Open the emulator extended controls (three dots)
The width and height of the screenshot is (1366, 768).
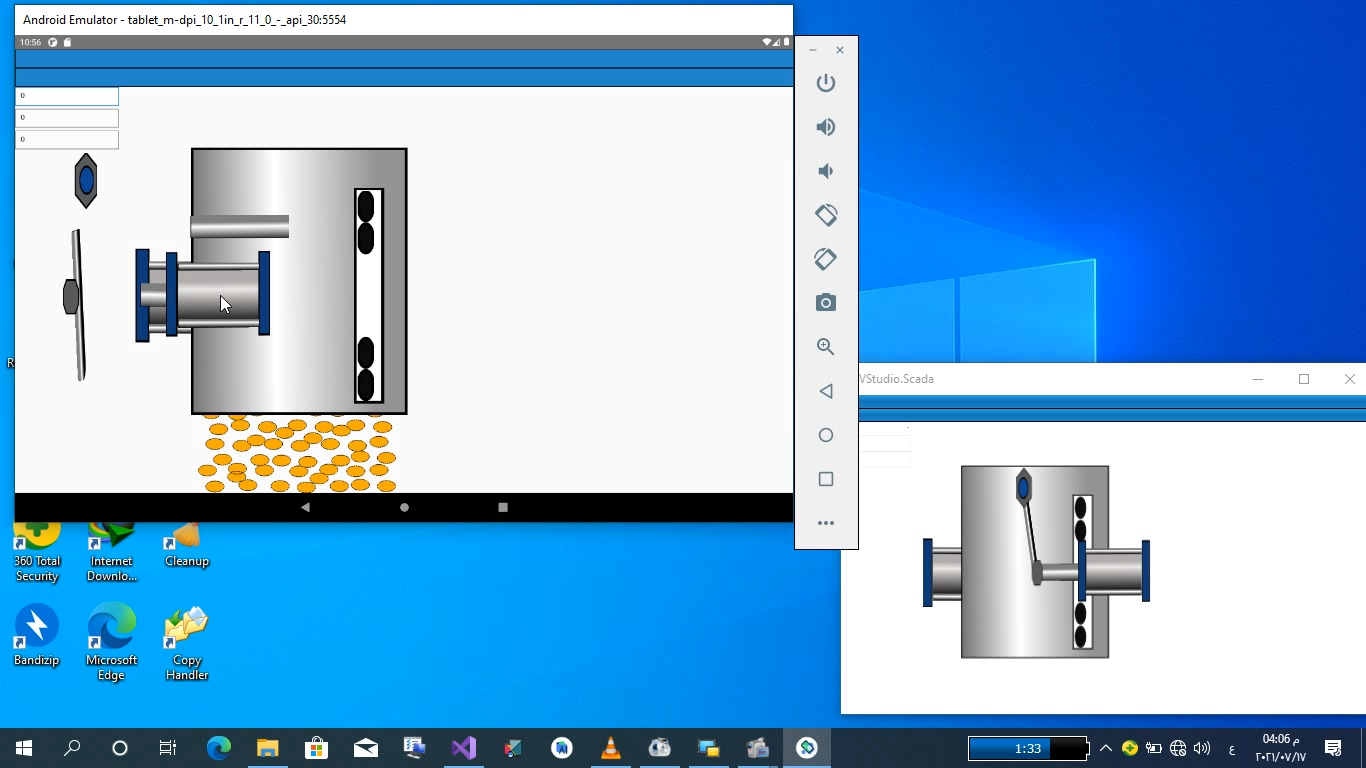tap(826, 523)
